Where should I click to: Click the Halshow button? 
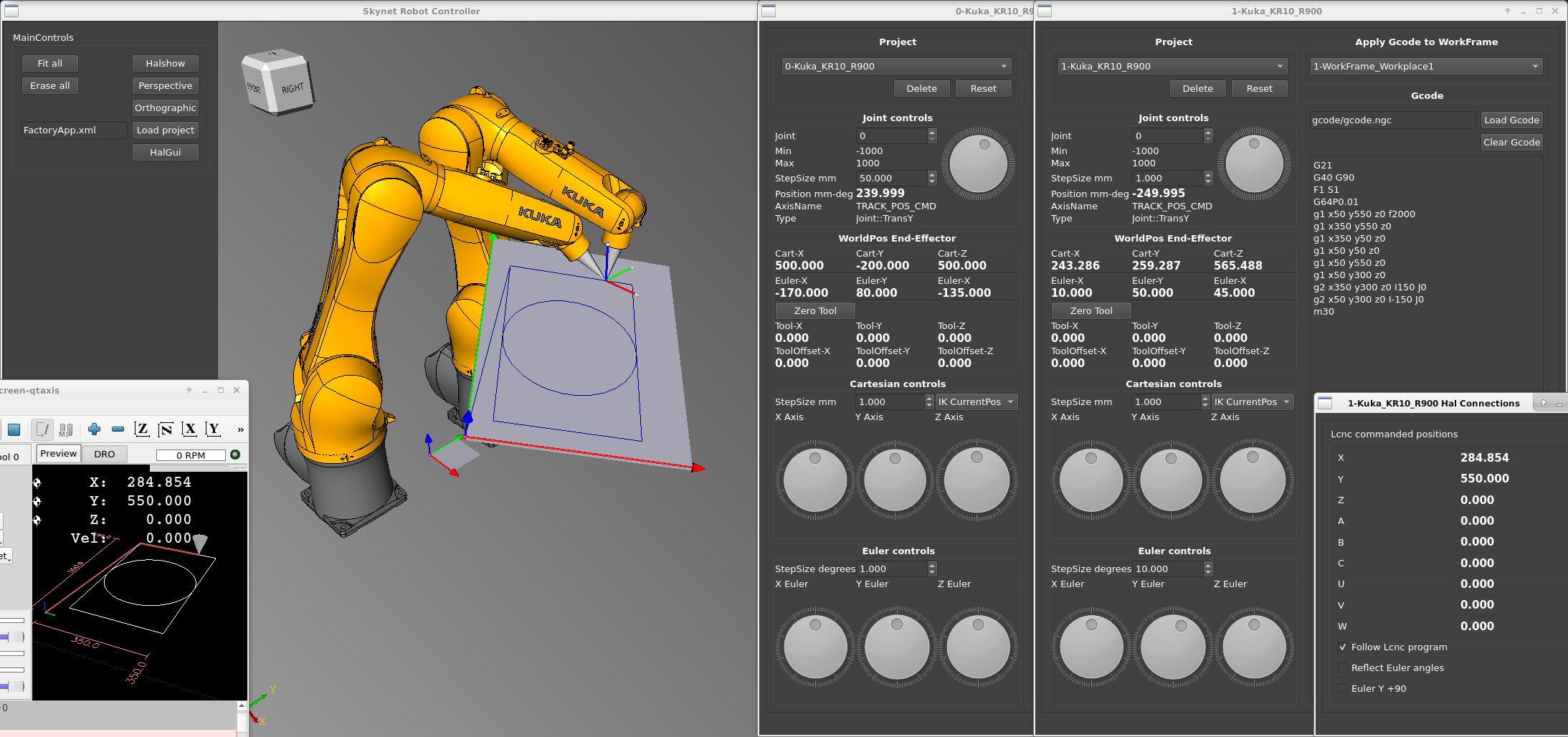(166, 63)
